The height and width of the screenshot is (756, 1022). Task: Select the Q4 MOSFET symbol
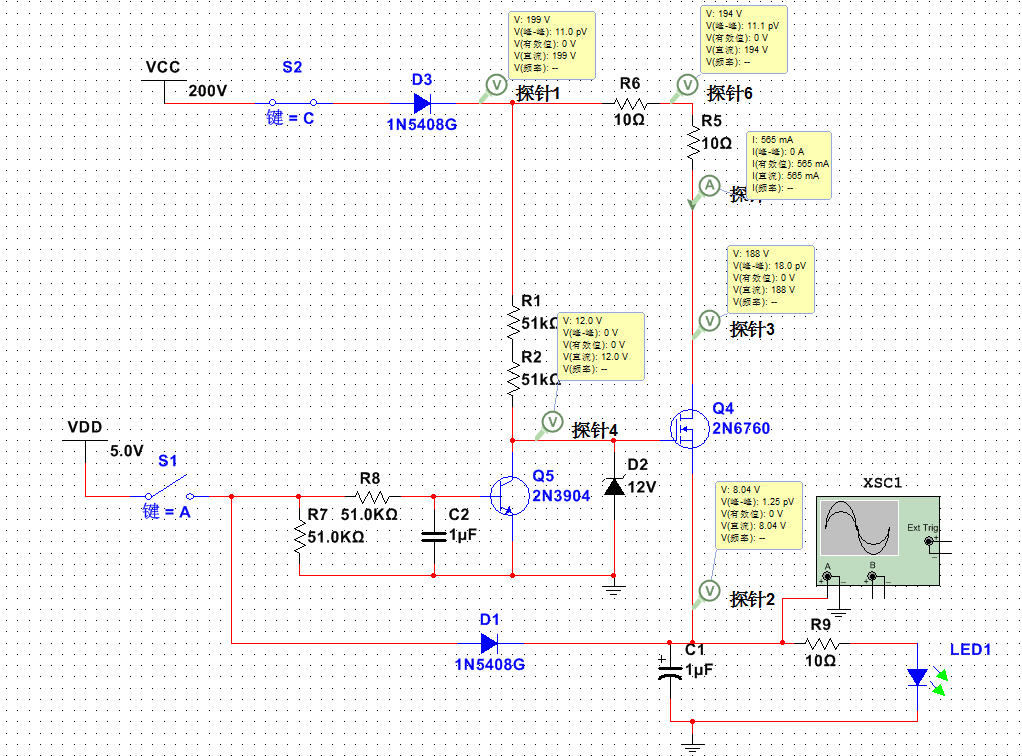[689, 429]
